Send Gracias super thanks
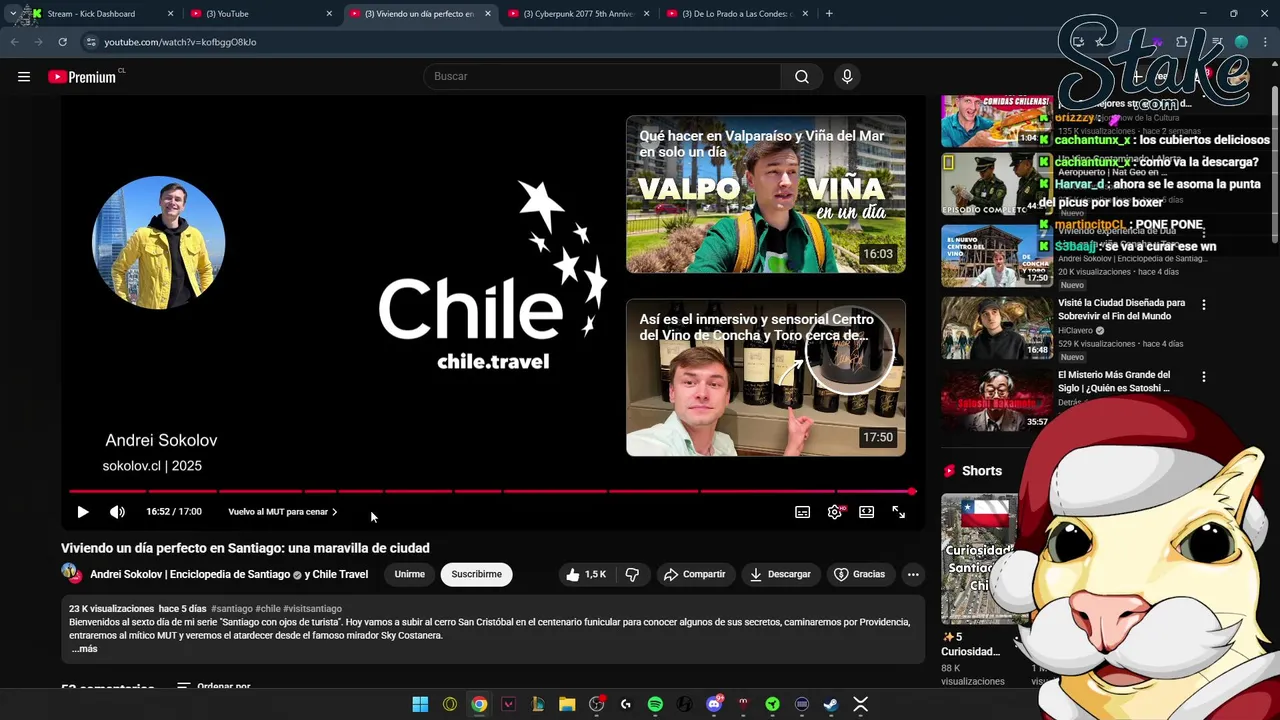This screenshot has height=720, width=1280. tap(860, 574)
